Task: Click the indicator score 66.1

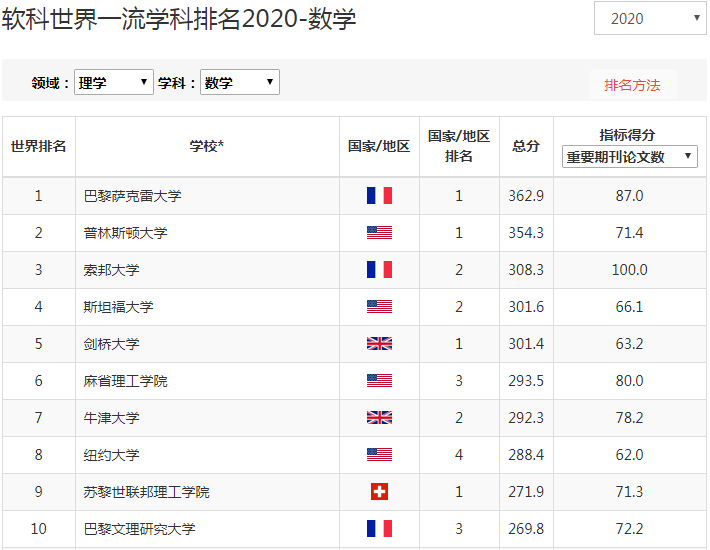Action: click(x=629, y=306)
